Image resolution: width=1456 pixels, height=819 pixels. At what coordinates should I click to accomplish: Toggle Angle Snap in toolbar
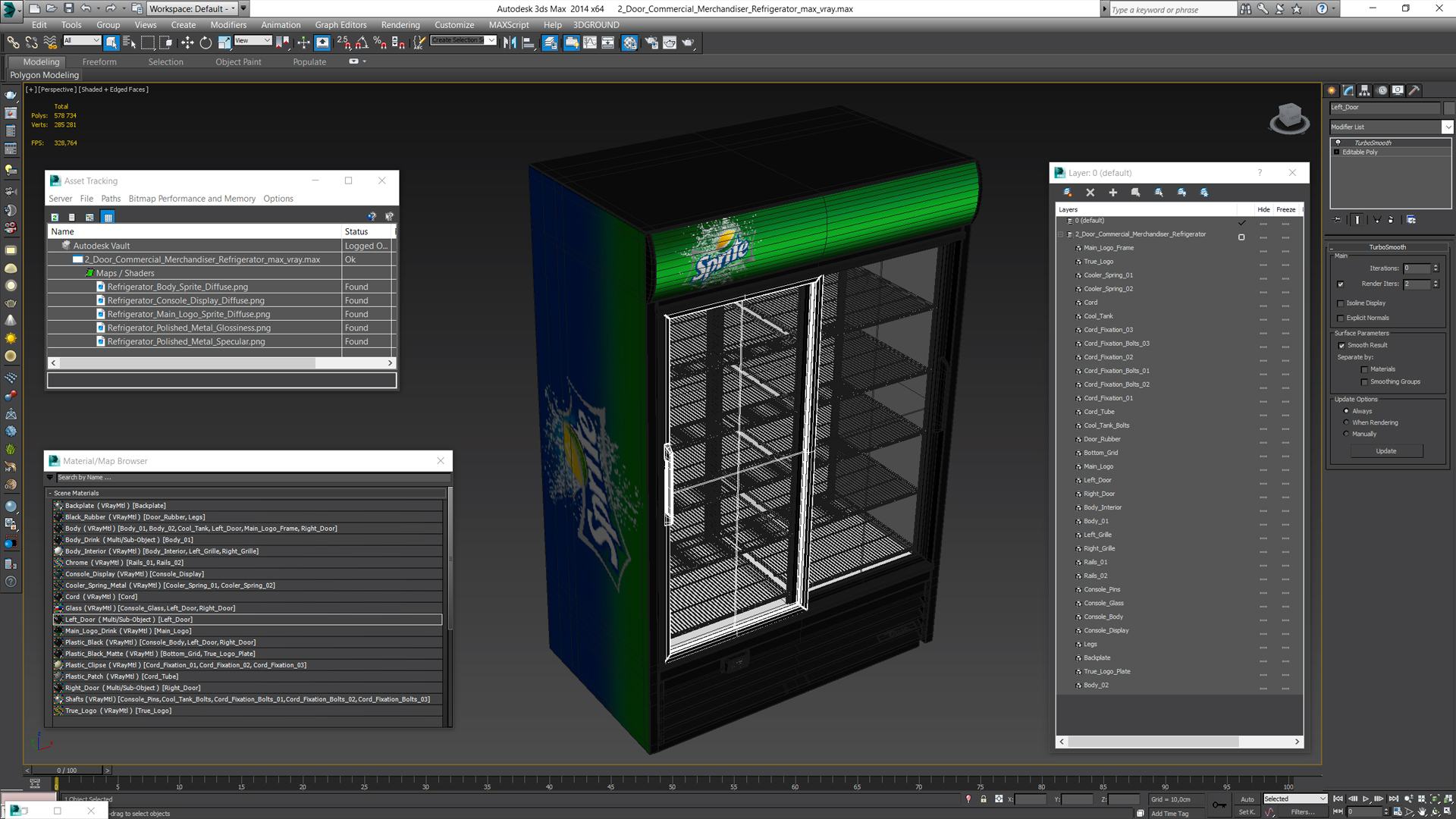[362, 42]
